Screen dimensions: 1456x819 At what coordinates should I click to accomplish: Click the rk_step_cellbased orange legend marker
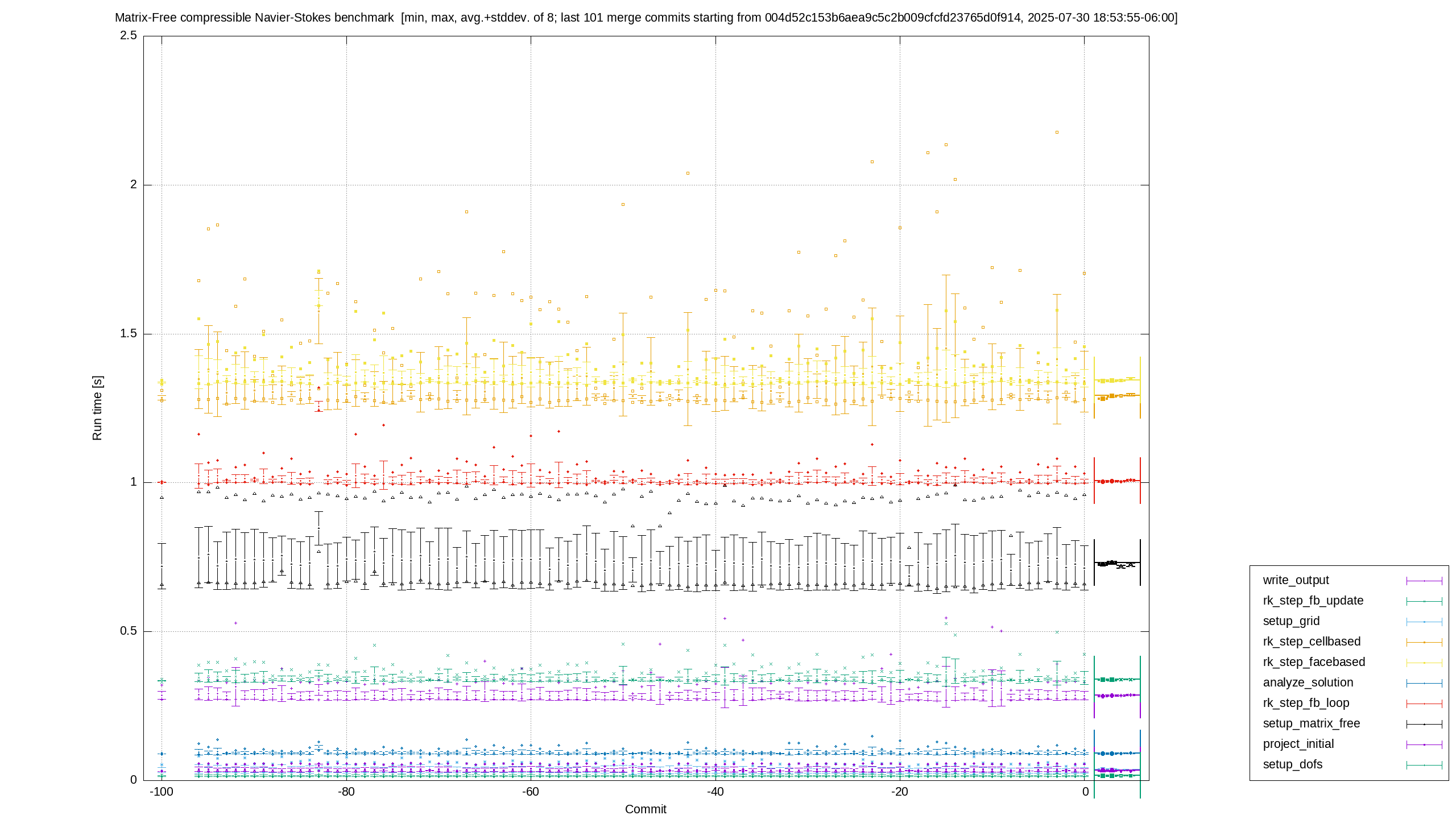pyautogui.click(x=1424, y=642)
